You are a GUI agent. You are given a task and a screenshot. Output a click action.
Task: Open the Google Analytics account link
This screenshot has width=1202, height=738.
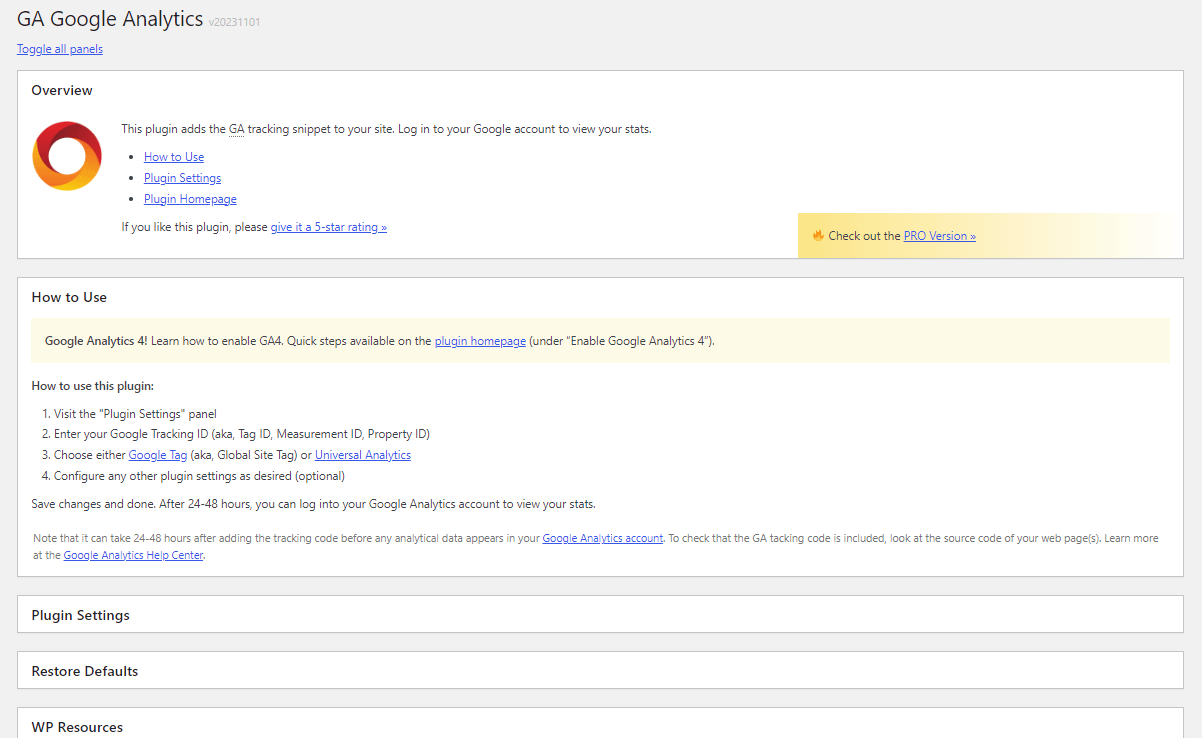tap(603, 538)
